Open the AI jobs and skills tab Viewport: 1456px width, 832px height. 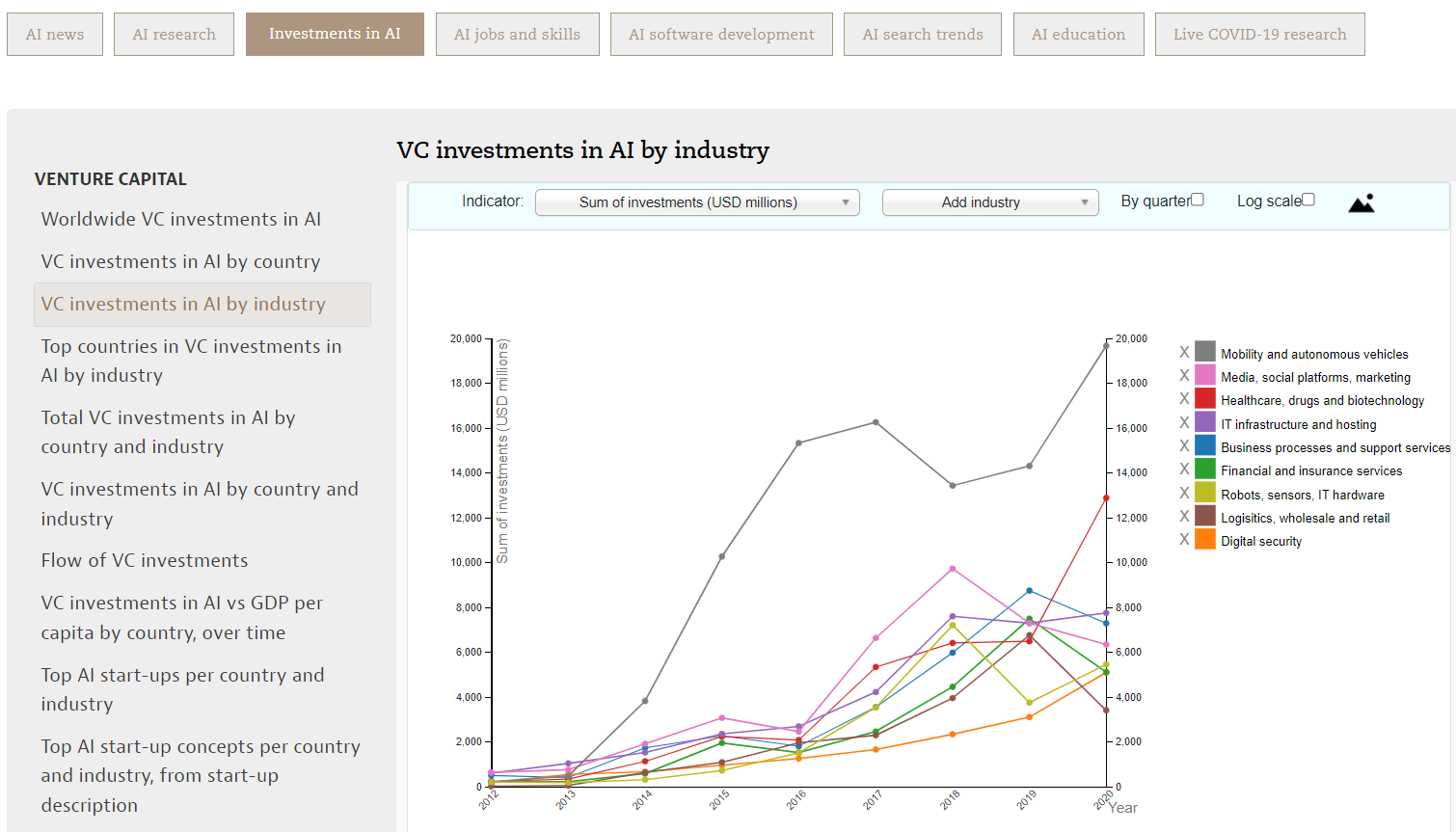(x=517, y=35)
